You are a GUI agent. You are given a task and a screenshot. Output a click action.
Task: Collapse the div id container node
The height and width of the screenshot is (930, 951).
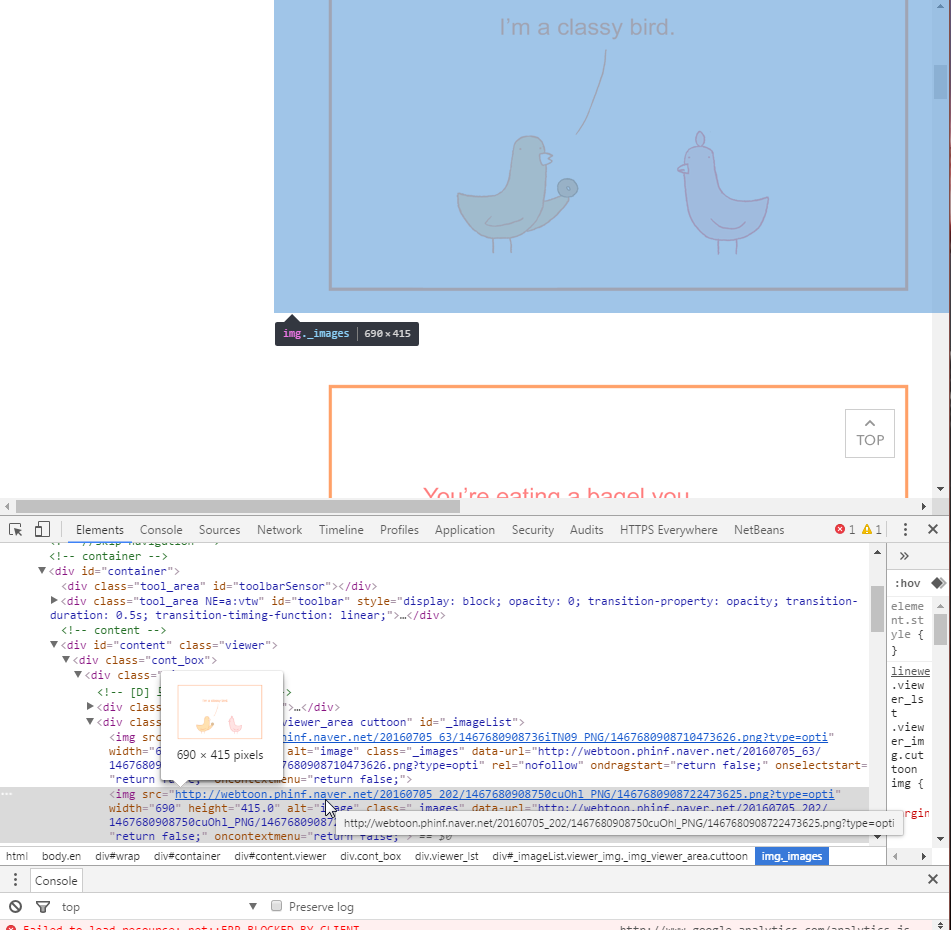[42, 570]
